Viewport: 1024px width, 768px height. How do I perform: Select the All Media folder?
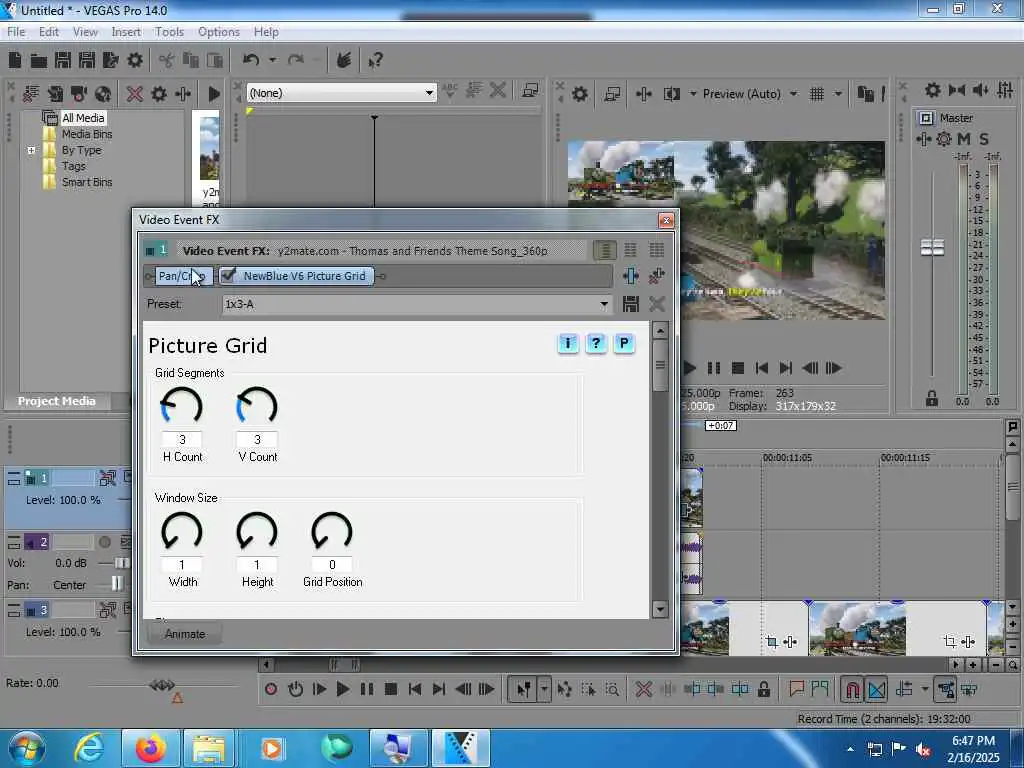click(x=83, y=118)
